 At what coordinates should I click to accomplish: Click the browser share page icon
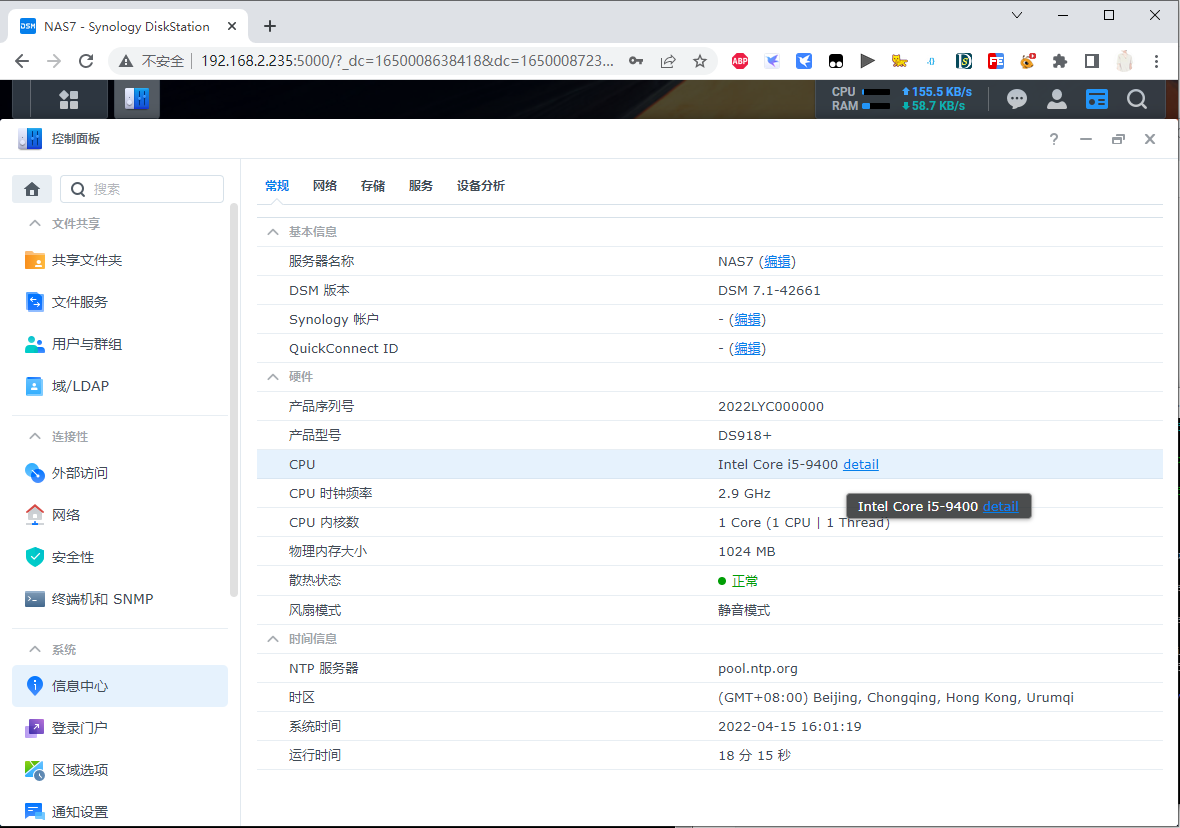[x=668, y=61]
